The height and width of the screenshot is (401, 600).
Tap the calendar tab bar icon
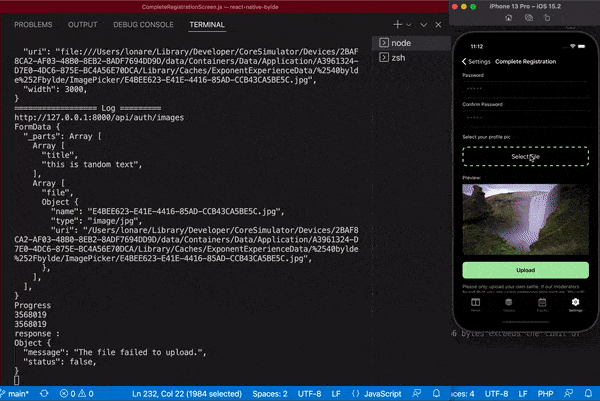click(x=542, y=304)
